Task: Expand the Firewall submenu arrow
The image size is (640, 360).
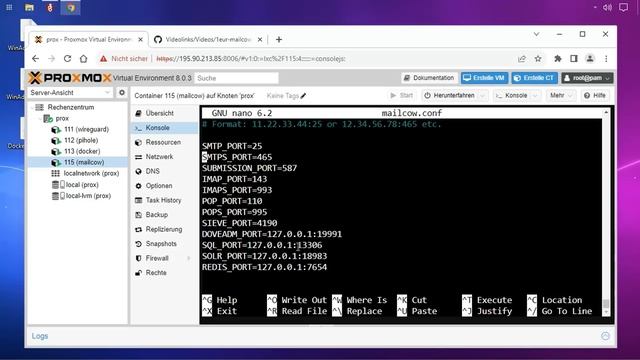Action: (189, 258)
